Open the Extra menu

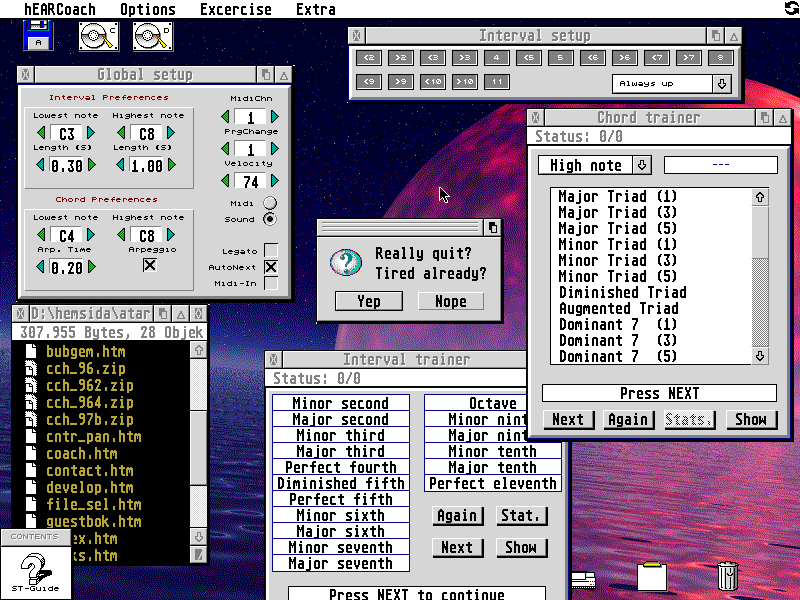click(x=316, y=9)
